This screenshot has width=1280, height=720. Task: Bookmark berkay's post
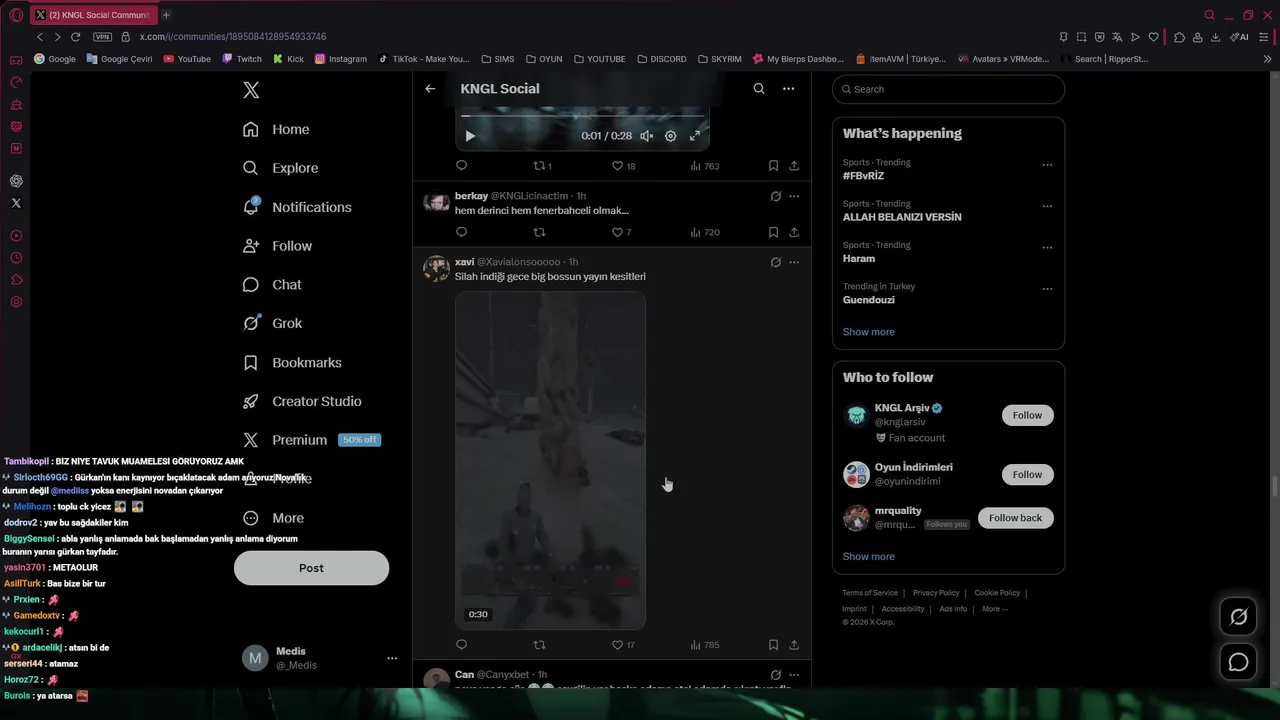coord(773,232)
